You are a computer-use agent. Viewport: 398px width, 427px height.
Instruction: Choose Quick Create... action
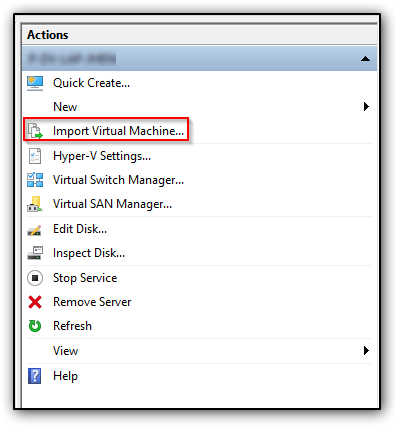click(x=91, y=83)
